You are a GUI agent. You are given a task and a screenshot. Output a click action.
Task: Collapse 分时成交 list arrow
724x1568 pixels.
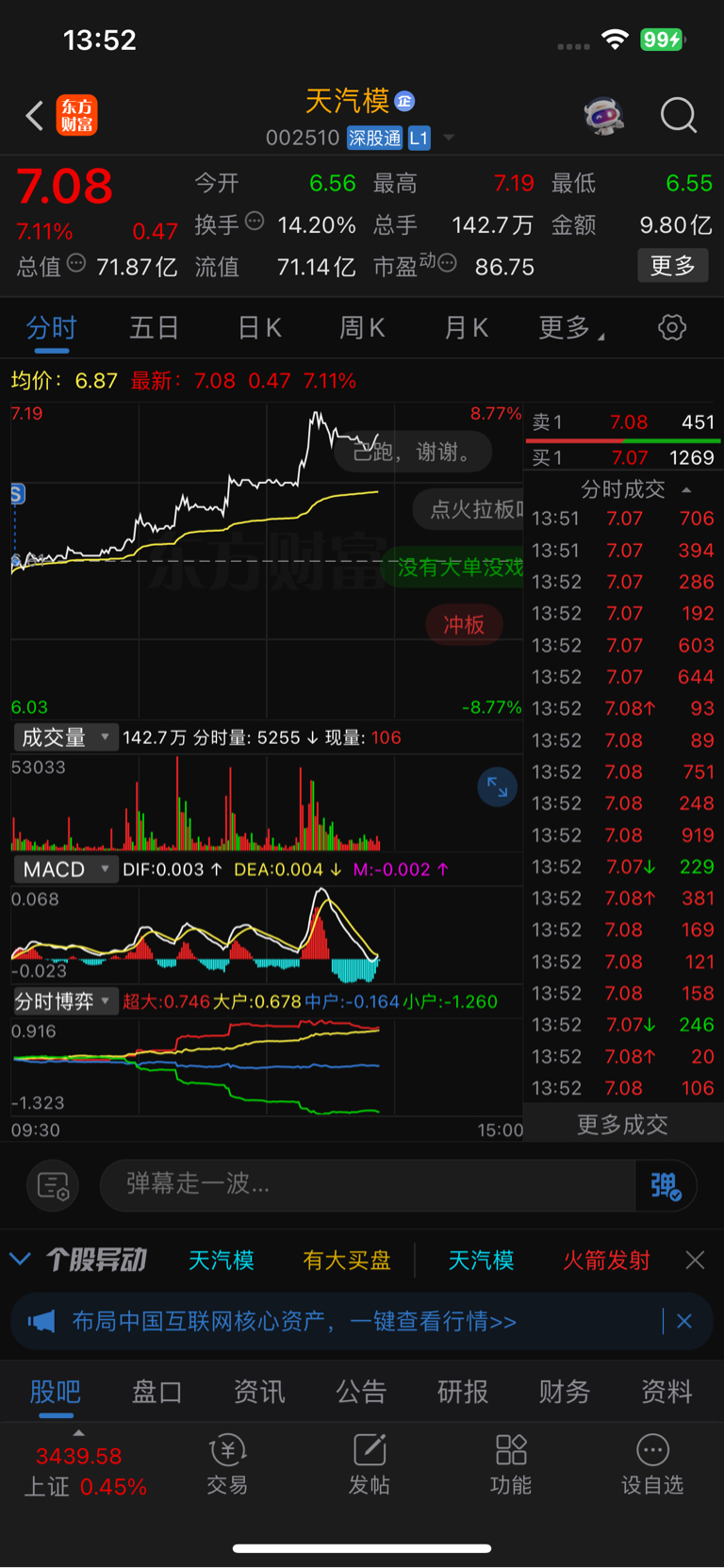point(686,489)
